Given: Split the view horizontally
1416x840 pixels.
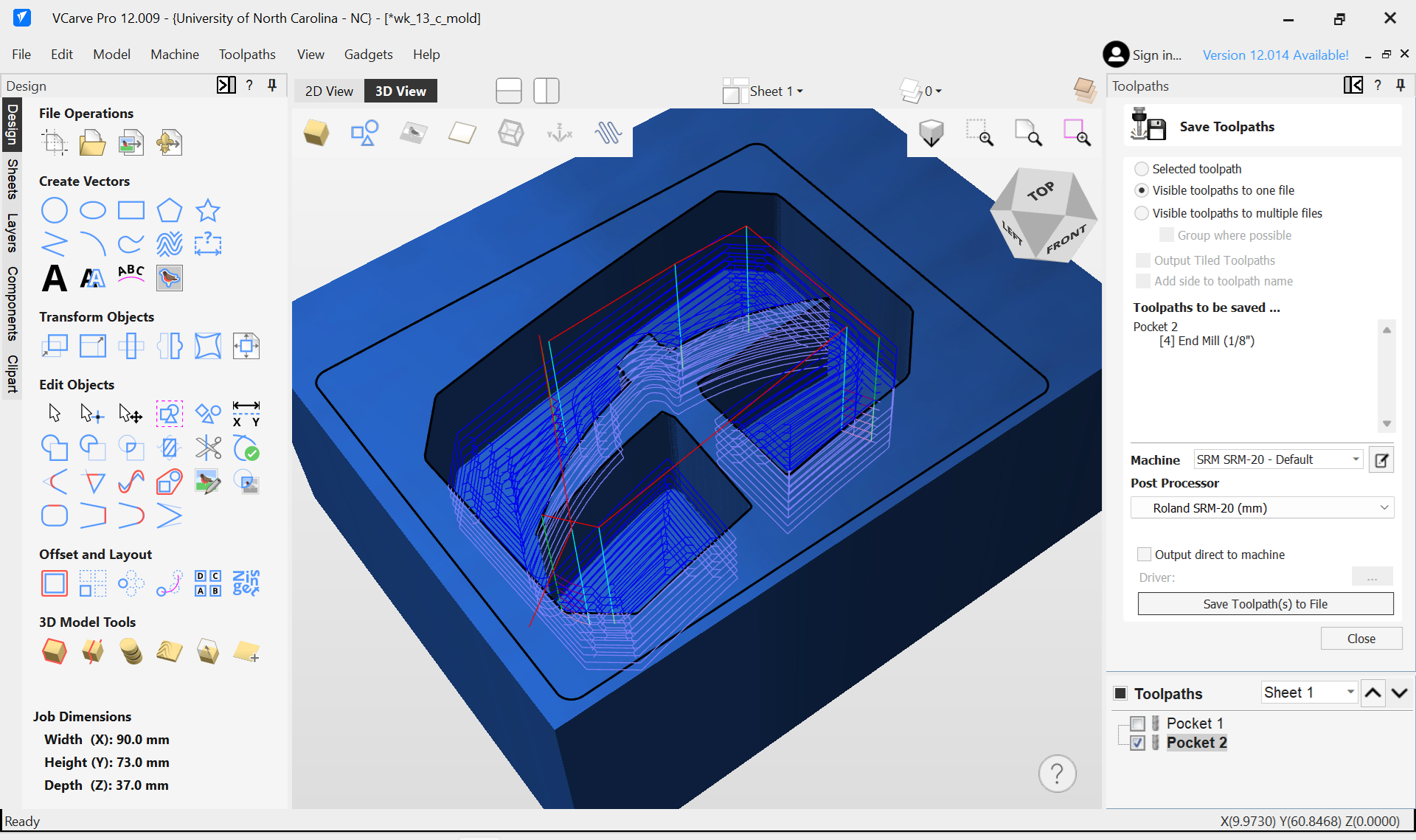Looking at the screenshot, I should pyautogui.click(x=509, y=91).
